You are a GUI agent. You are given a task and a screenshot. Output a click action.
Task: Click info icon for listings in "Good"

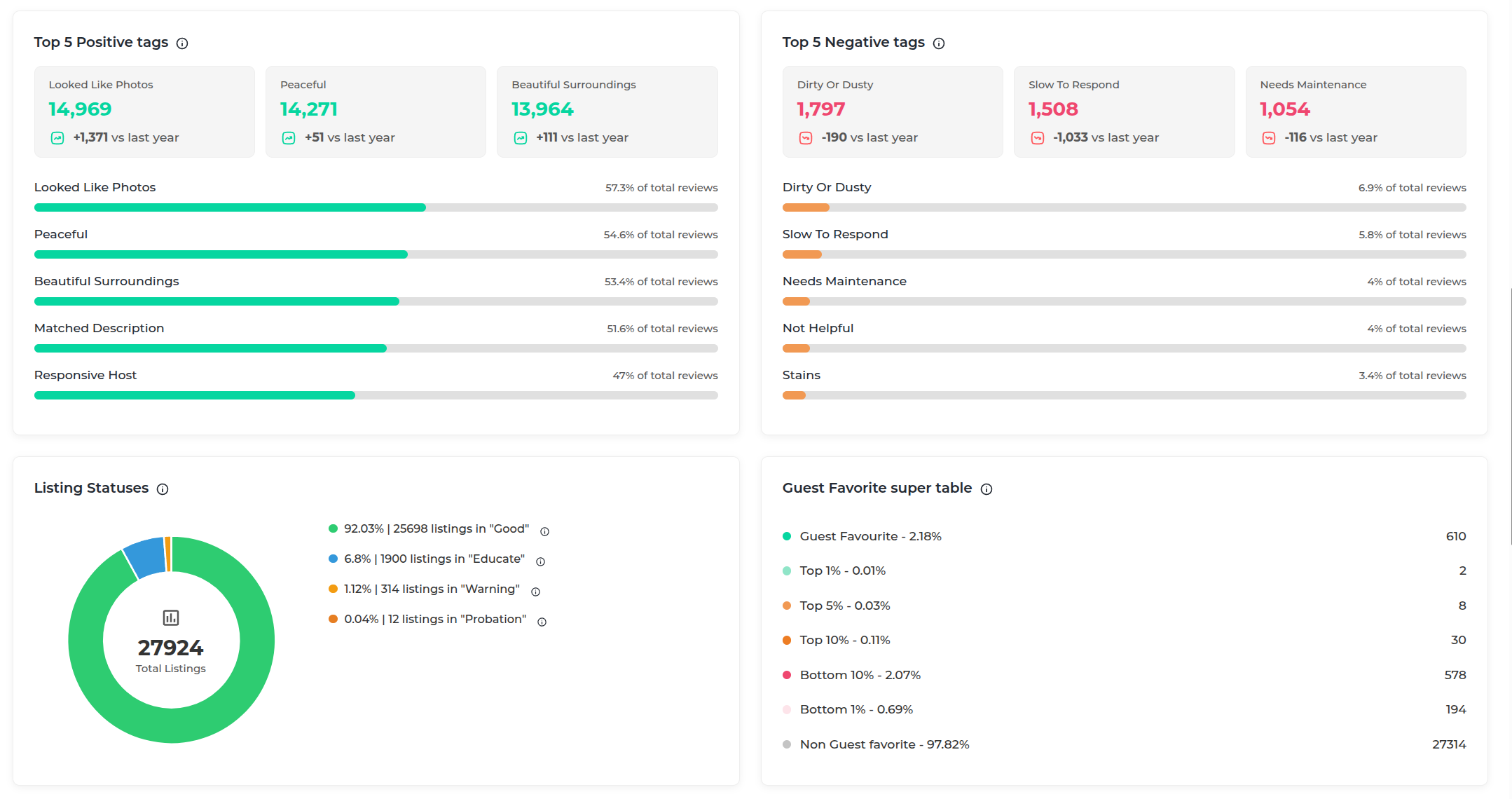544,531
